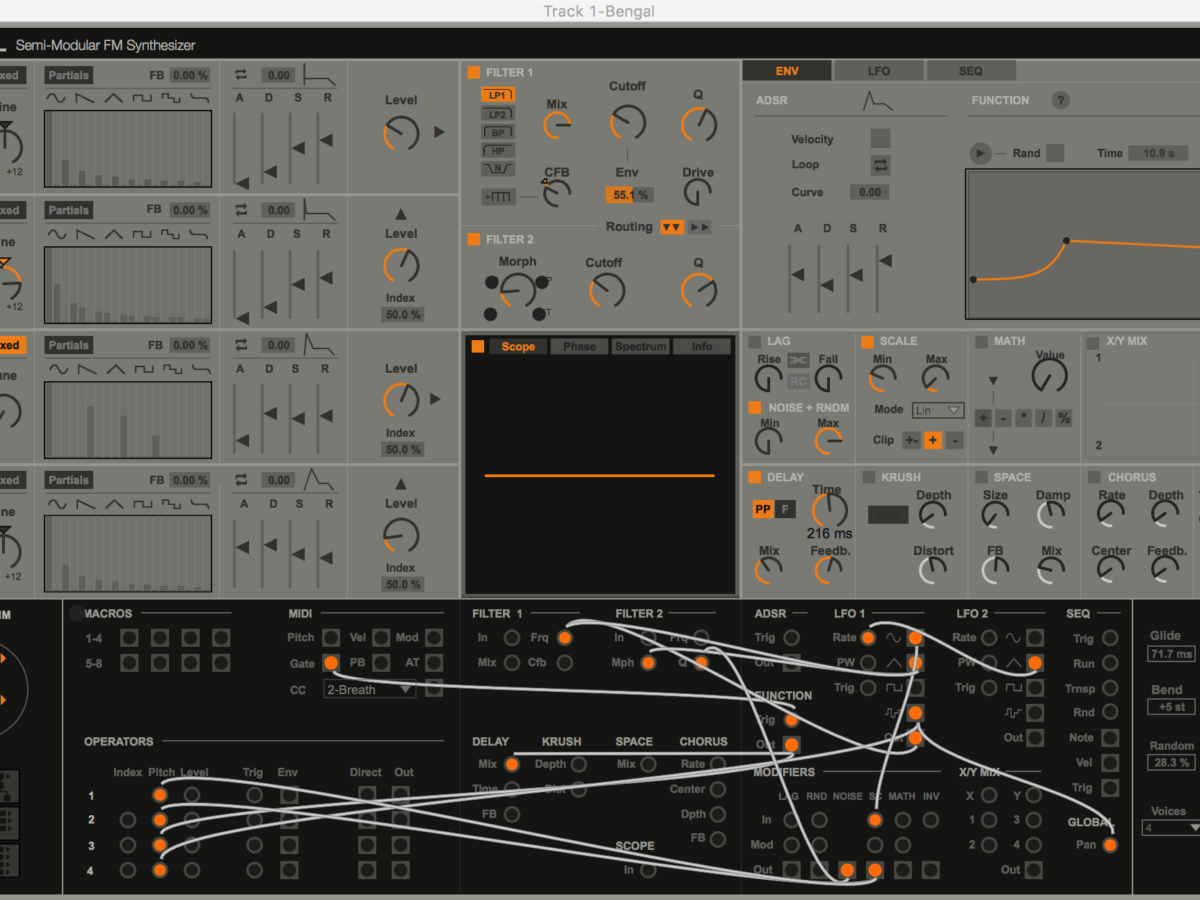Select the notch filter type icon in Filter 1
This screenshot has width=1200, height=900.
click(x=497, y=169)
